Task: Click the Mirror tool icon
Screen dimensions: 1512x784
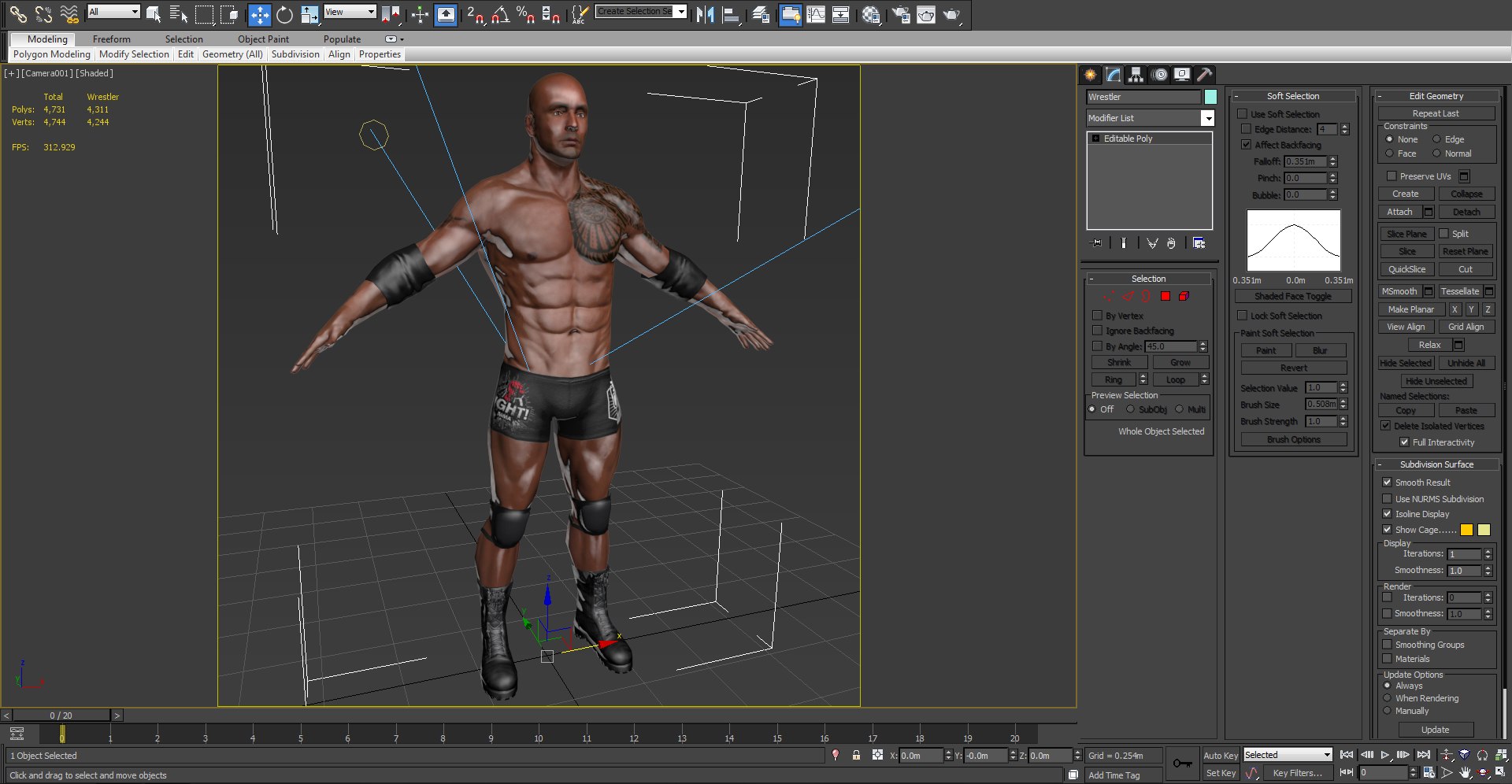Action: tap(705, 14)
